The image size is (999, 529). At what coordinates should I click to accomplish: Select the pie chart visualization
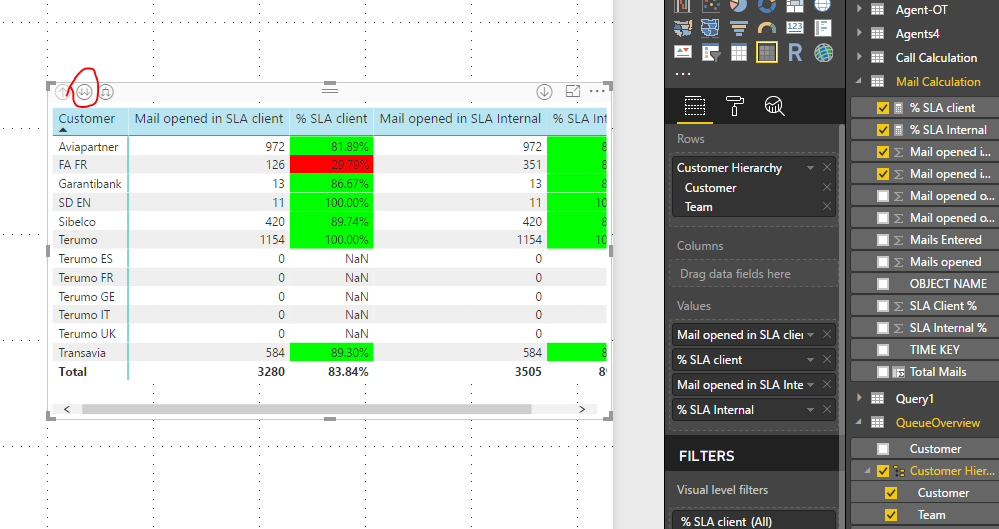pos(738,5)
